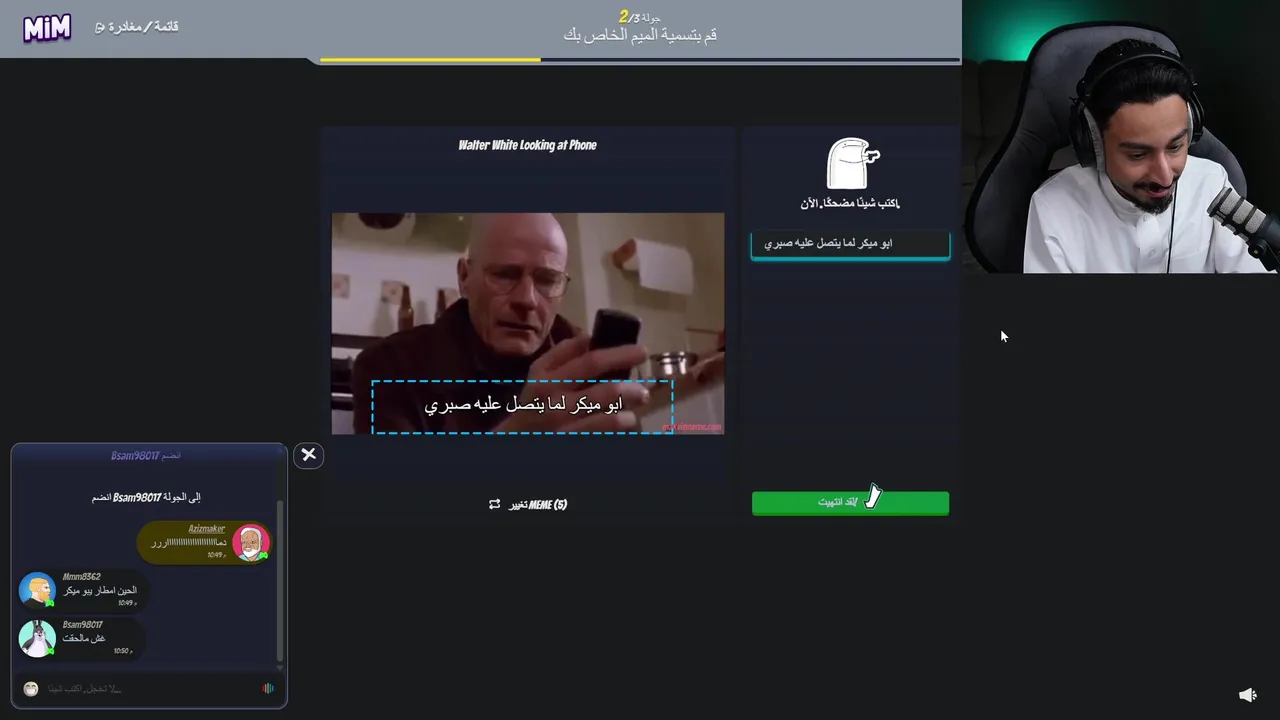Click the message غش مالحقت

(84, 638)
